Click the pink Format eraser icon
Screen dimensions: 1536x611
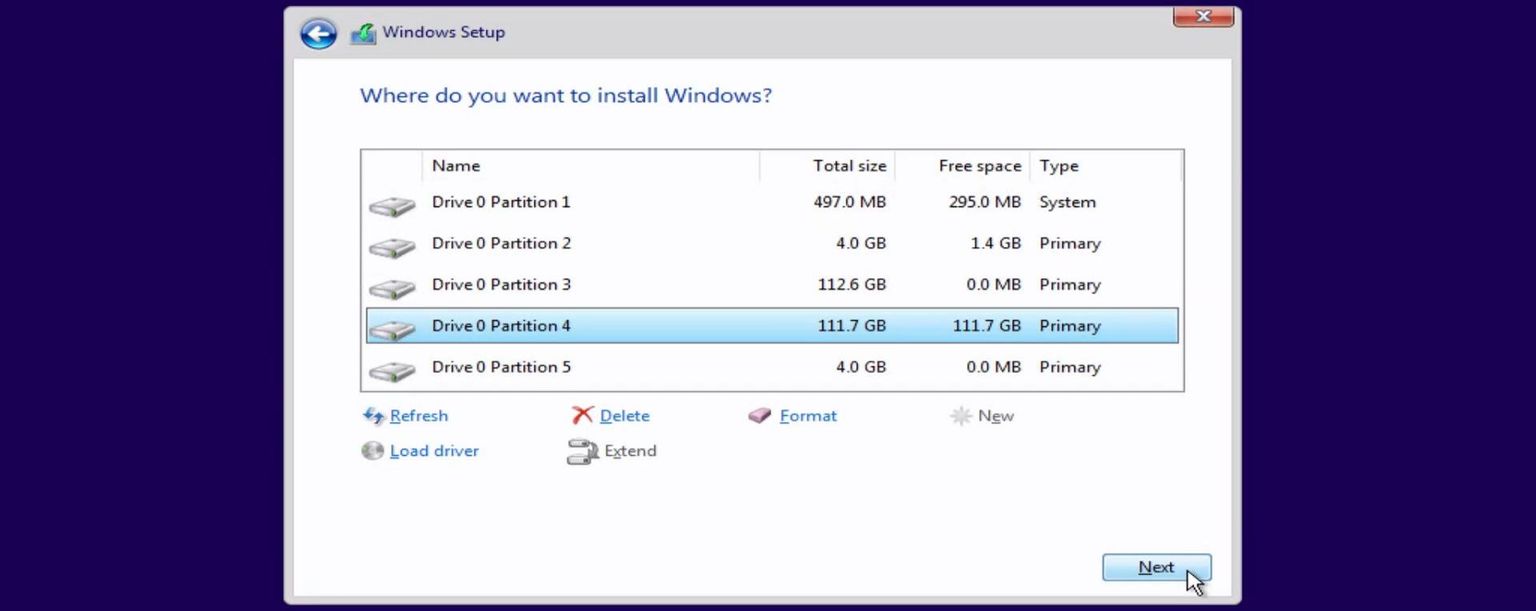pos(762,416)
